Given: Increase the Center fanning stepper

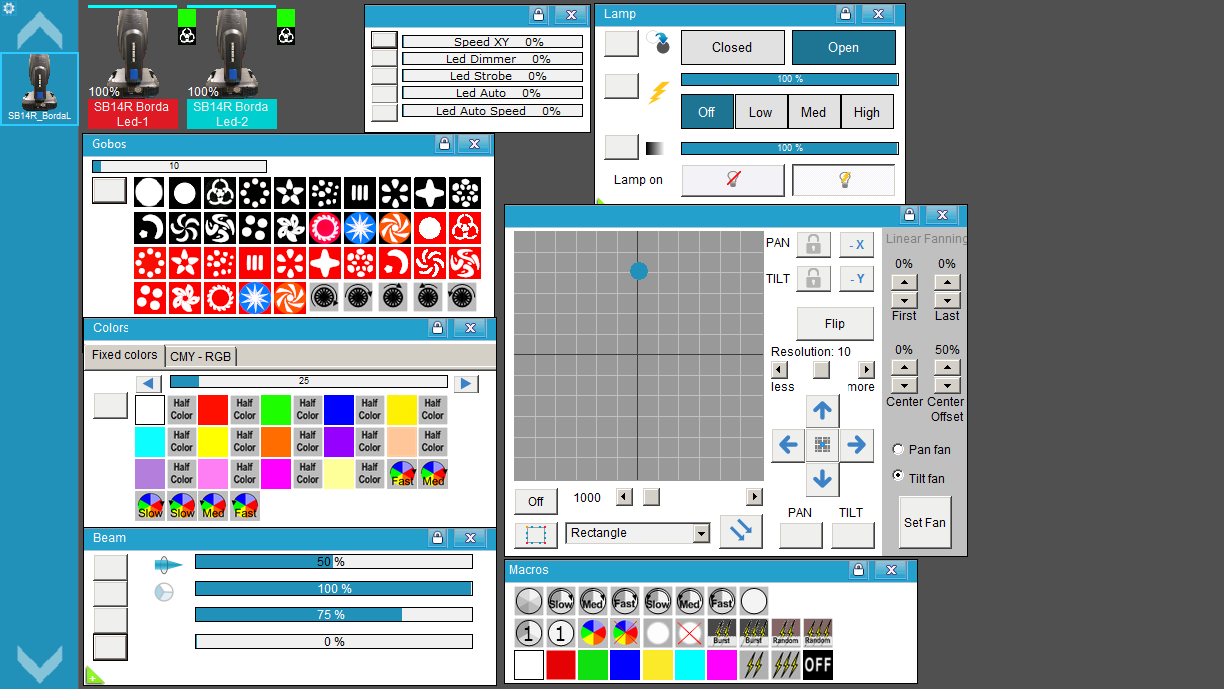Looking at the screenshot, I should tap(904, 368).
